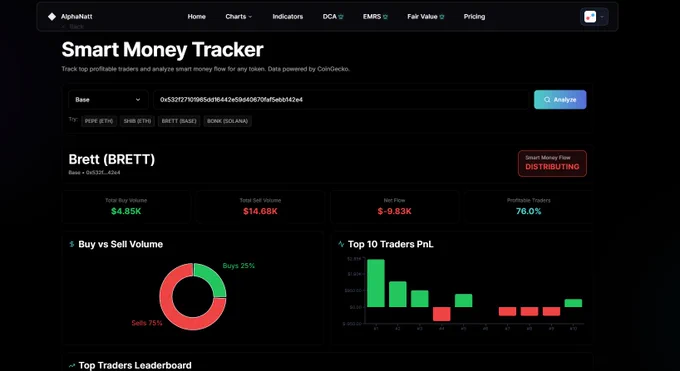Try the SHIB (ETH) suggestion
The height and width of the screenshot is (371, 680).
[137, 121]
